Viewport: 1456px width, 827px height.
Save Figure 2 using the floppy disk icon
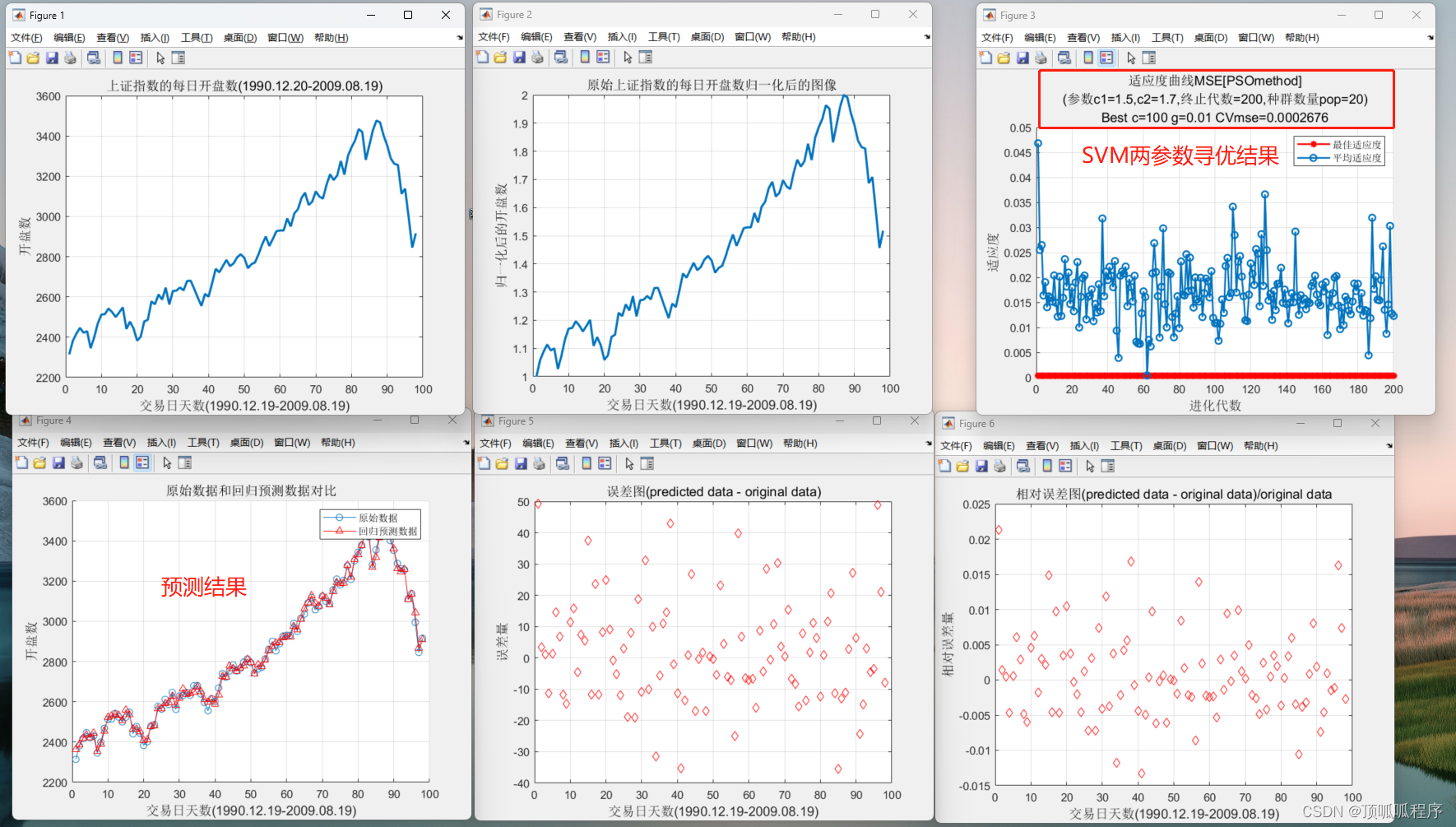pyautogui.click(x=519, y=57)
